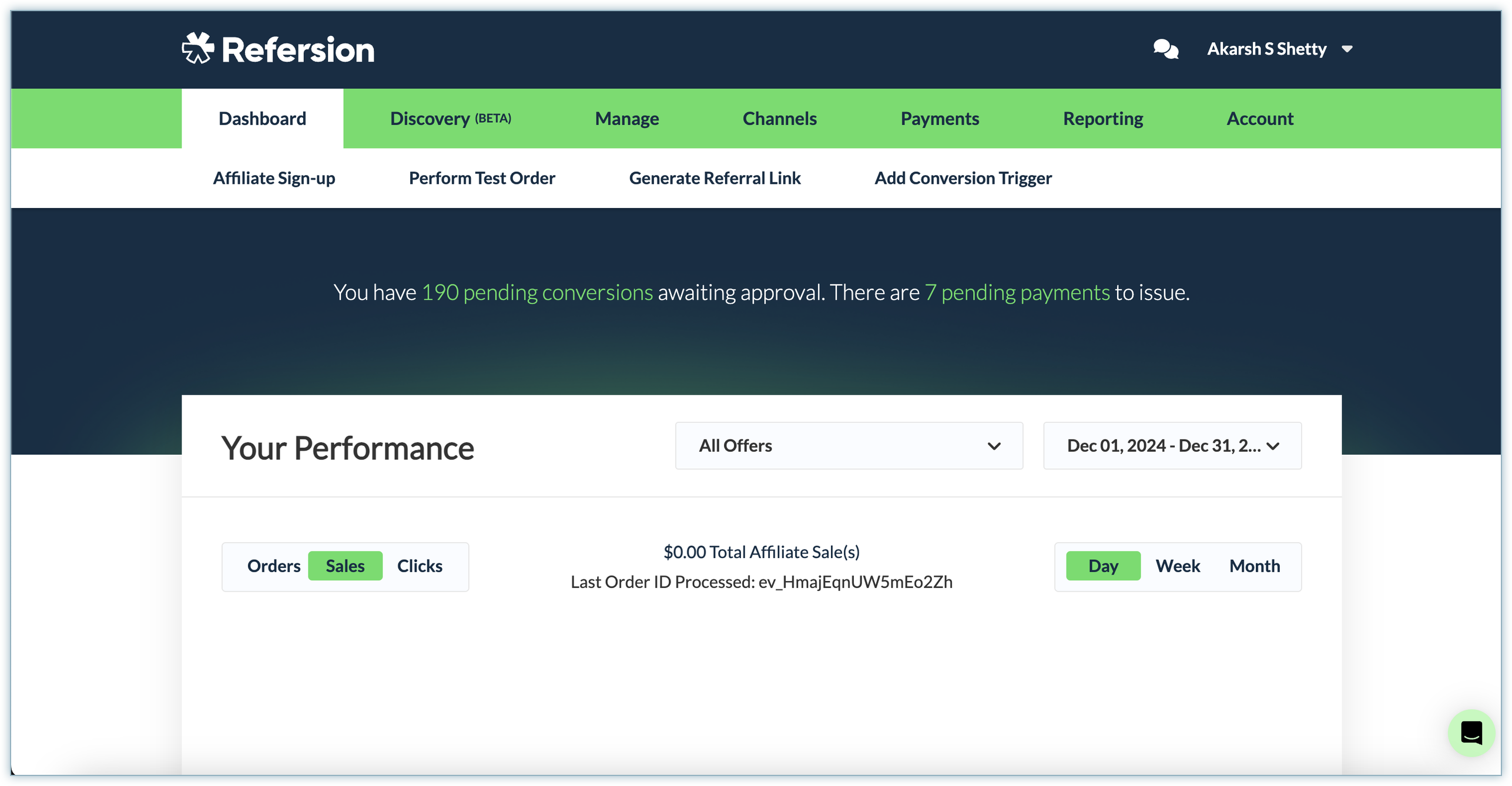Viewport: 1512px width, 786px height.
Task: Go to the Payments tab
Action: point(940,119)
